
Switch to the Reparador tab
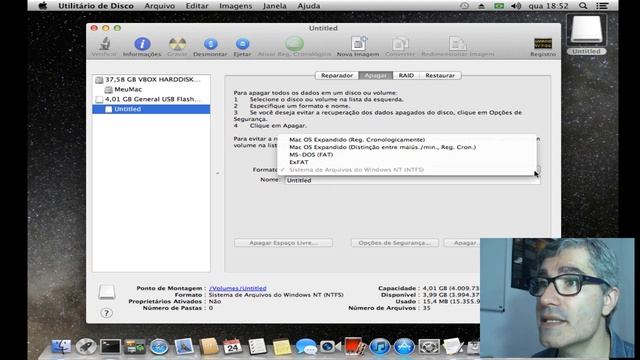click(x=337, y=76)
